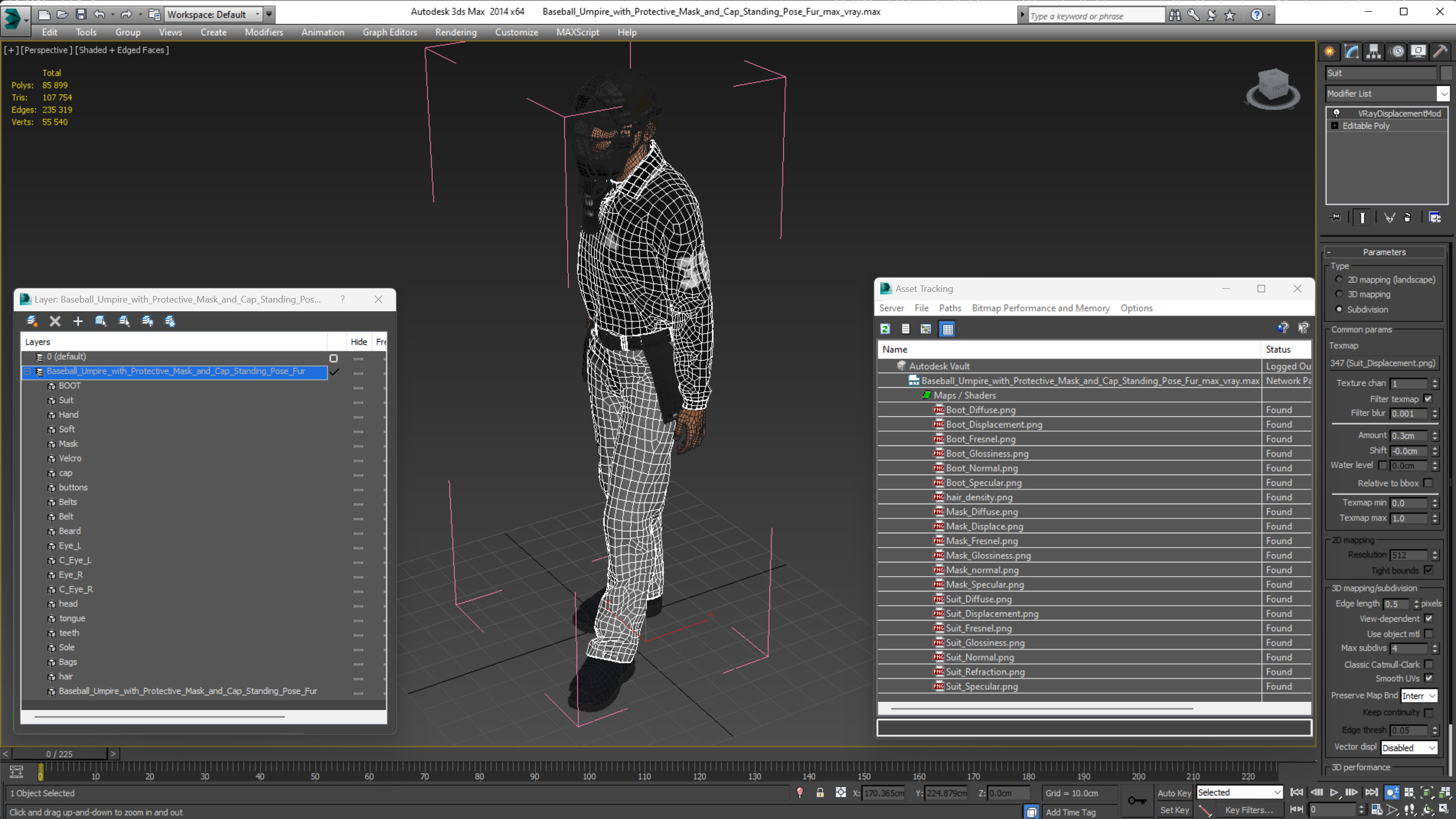Select the Subdivision radio button

[1339, 309]
